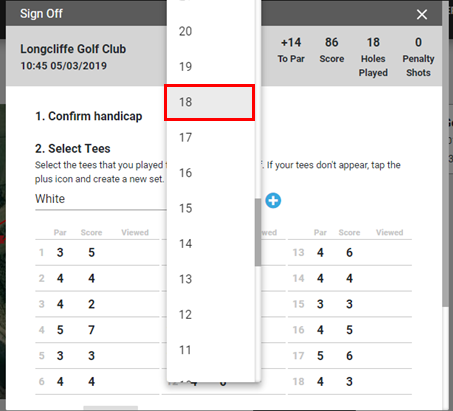453x411 pixels.
Task: Click the blue plus icon to add tees
Action: click(273, 200)
